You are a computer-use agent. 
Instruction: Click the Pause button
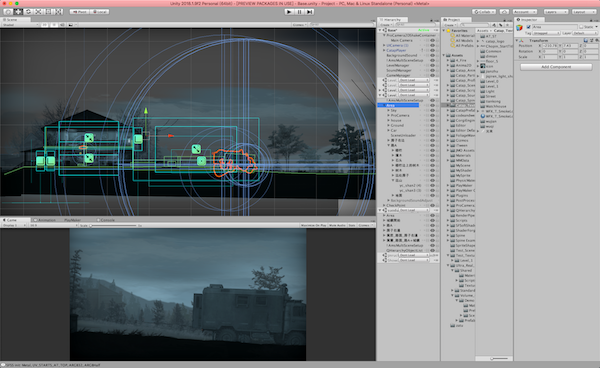click(x=299, y=12)
